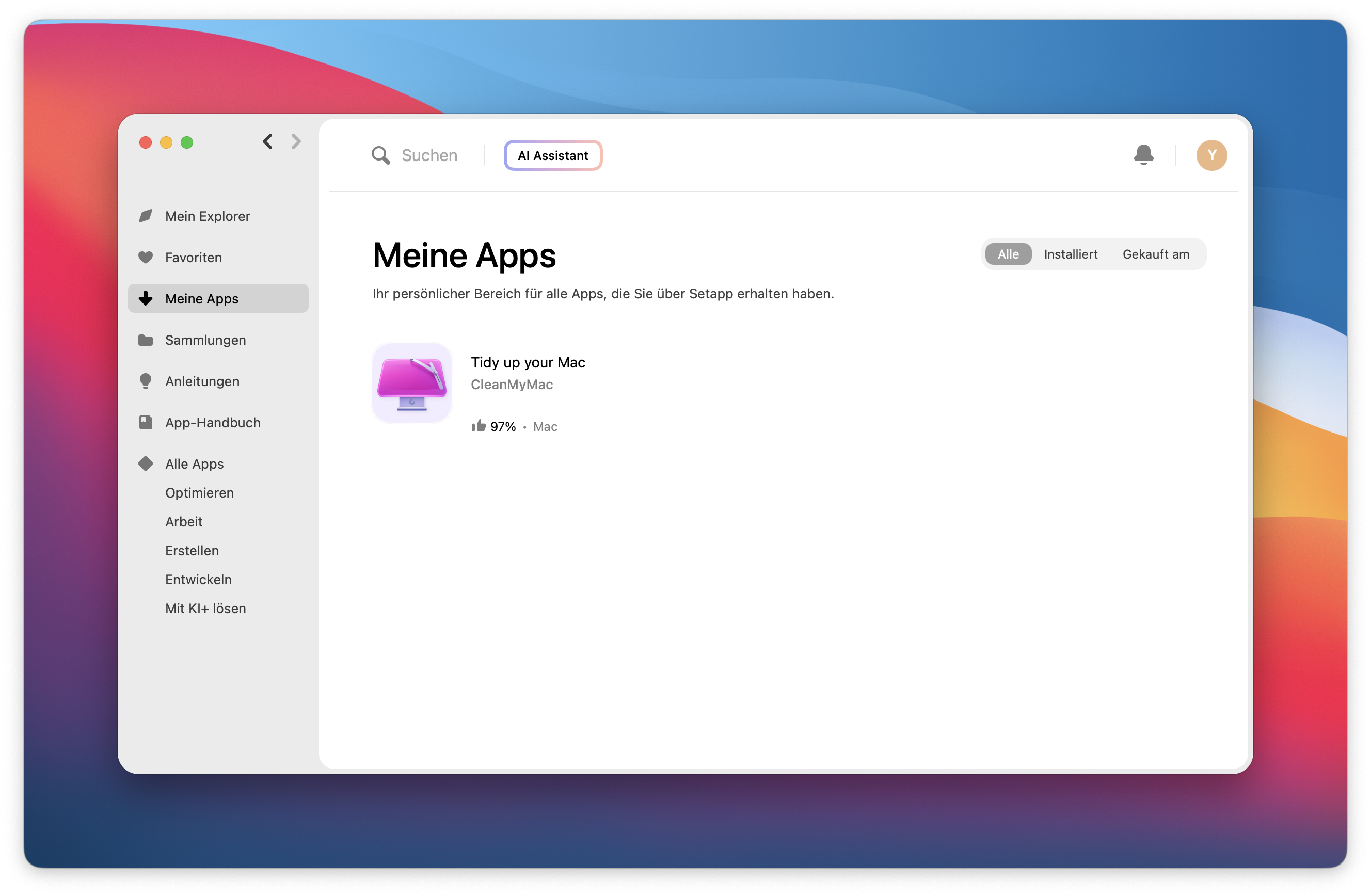Screen dimensions: 1371x896
Task: Click the Meine Apps download arrow icon
Action: click(146, 298)
